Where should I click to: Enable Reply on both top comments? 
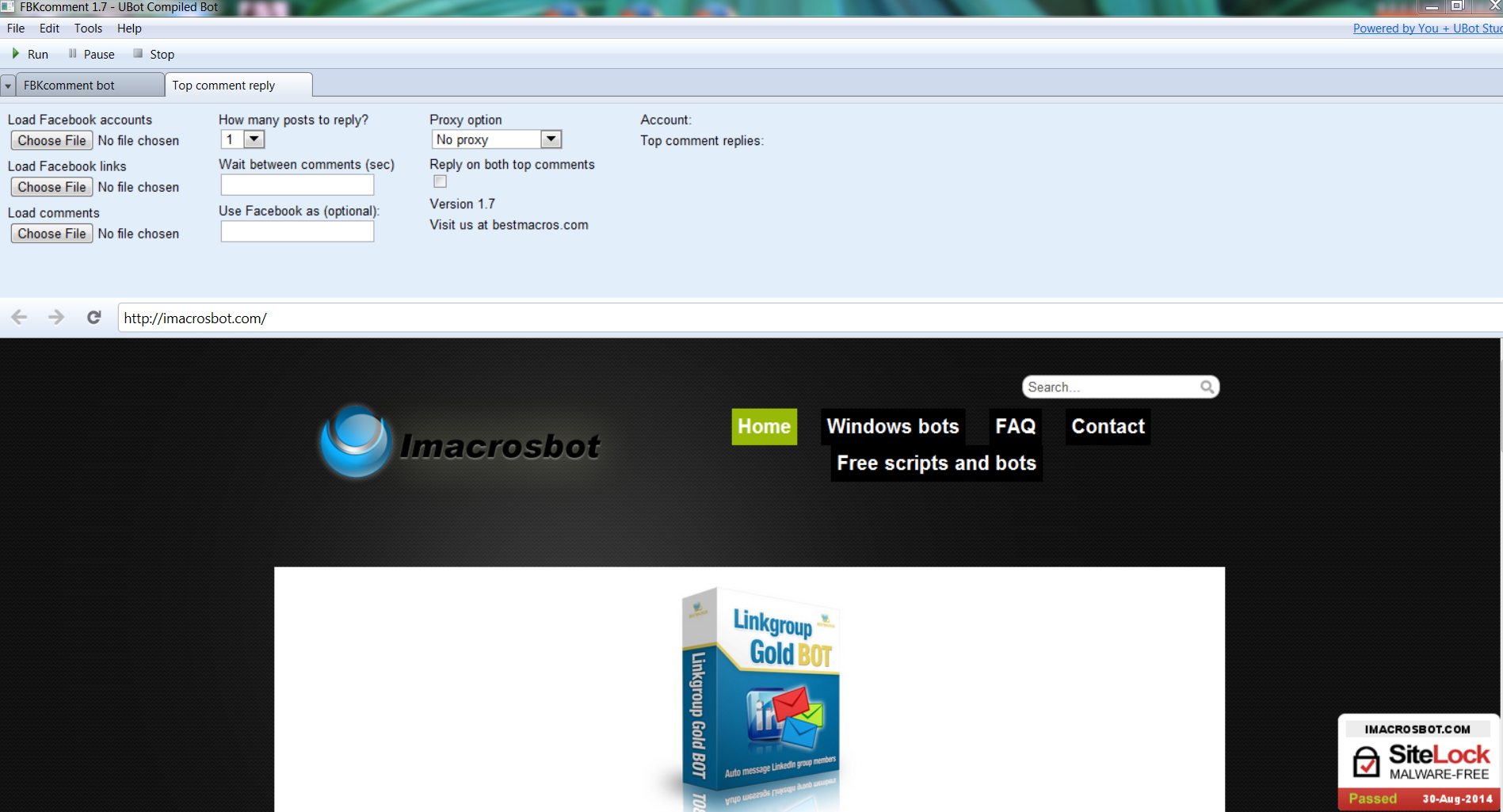440,181
